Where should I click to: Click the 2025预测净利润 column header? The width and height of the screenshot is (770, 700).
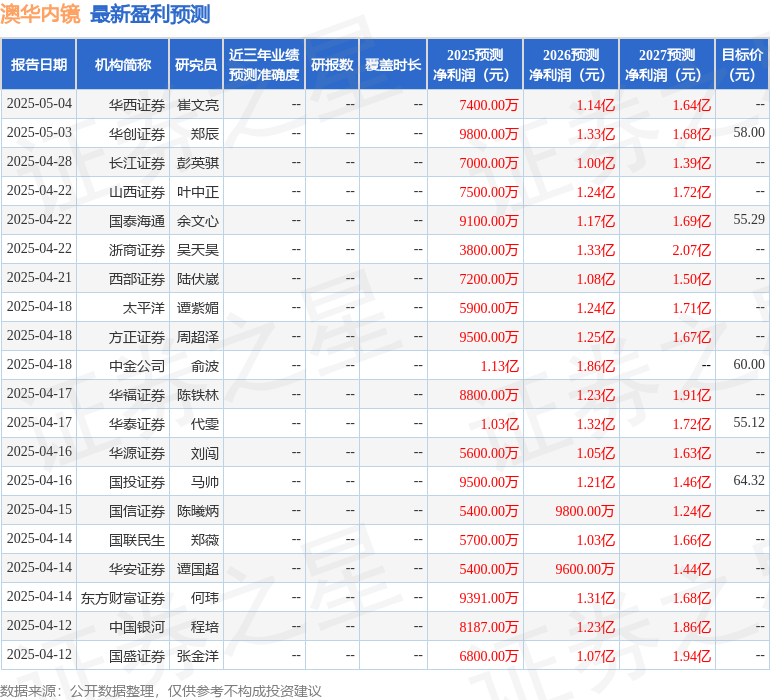[x=475, y=64]
